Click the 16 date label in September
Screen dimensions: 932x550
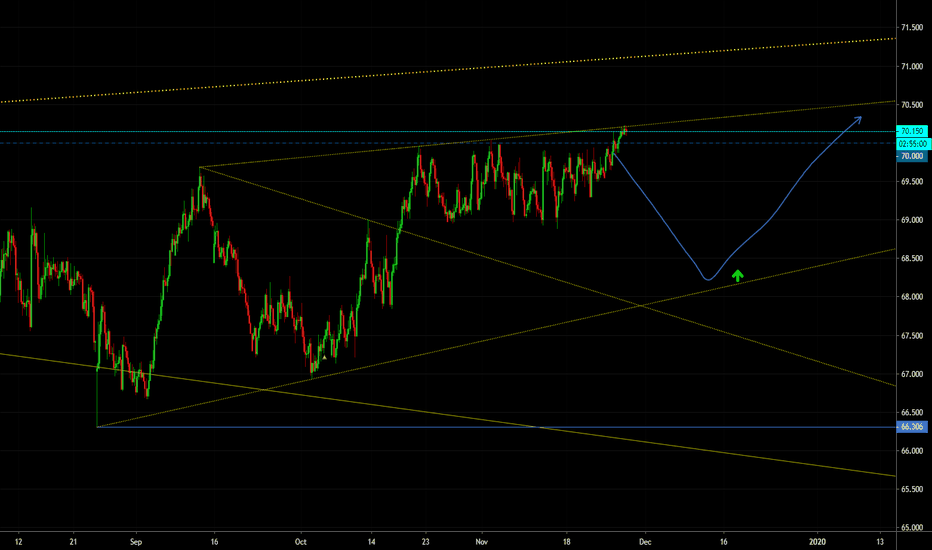click(214, 540)
